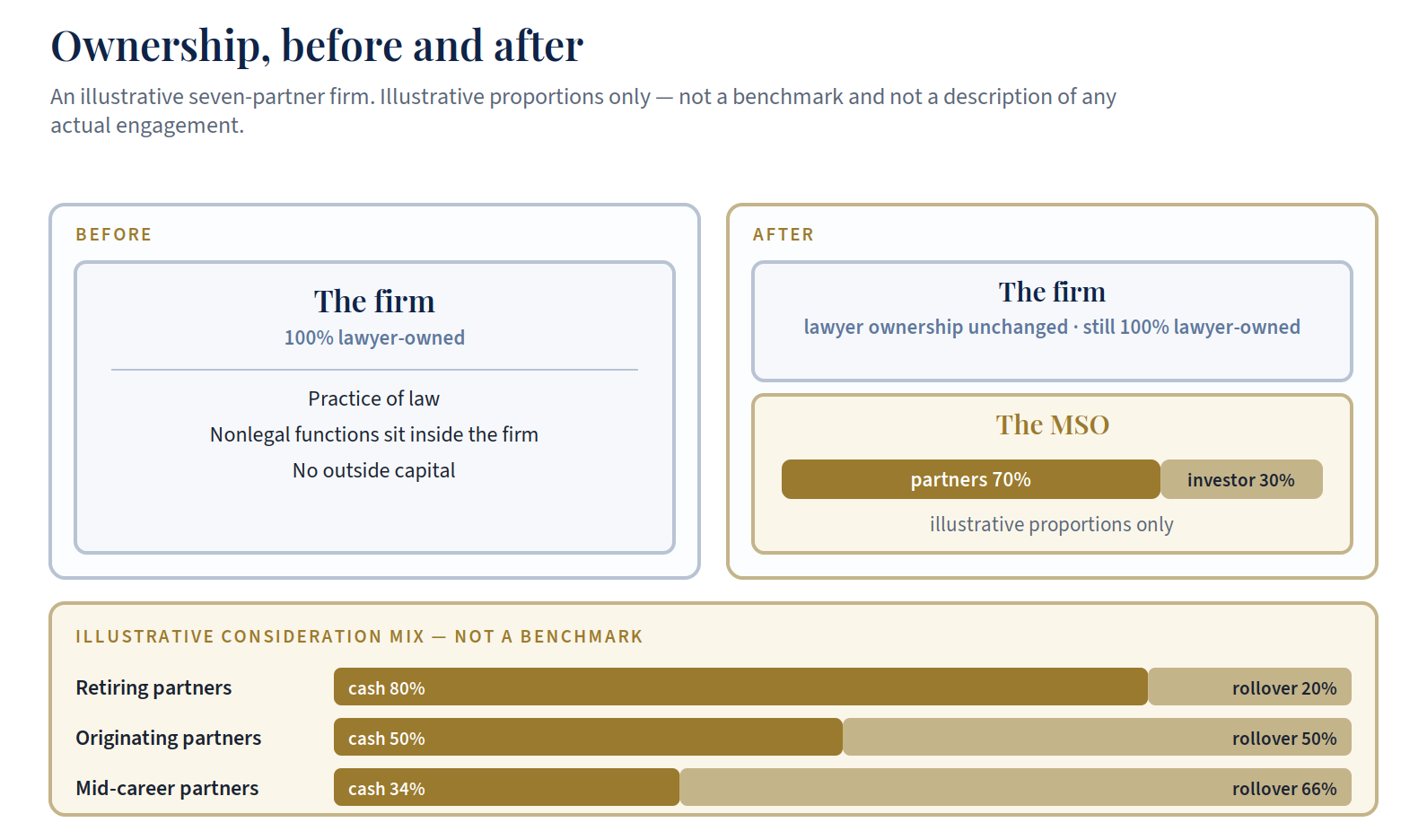Select the 'rollover 20%' bar segment
Screen dimensions: 1427x840
[1249, 687]
